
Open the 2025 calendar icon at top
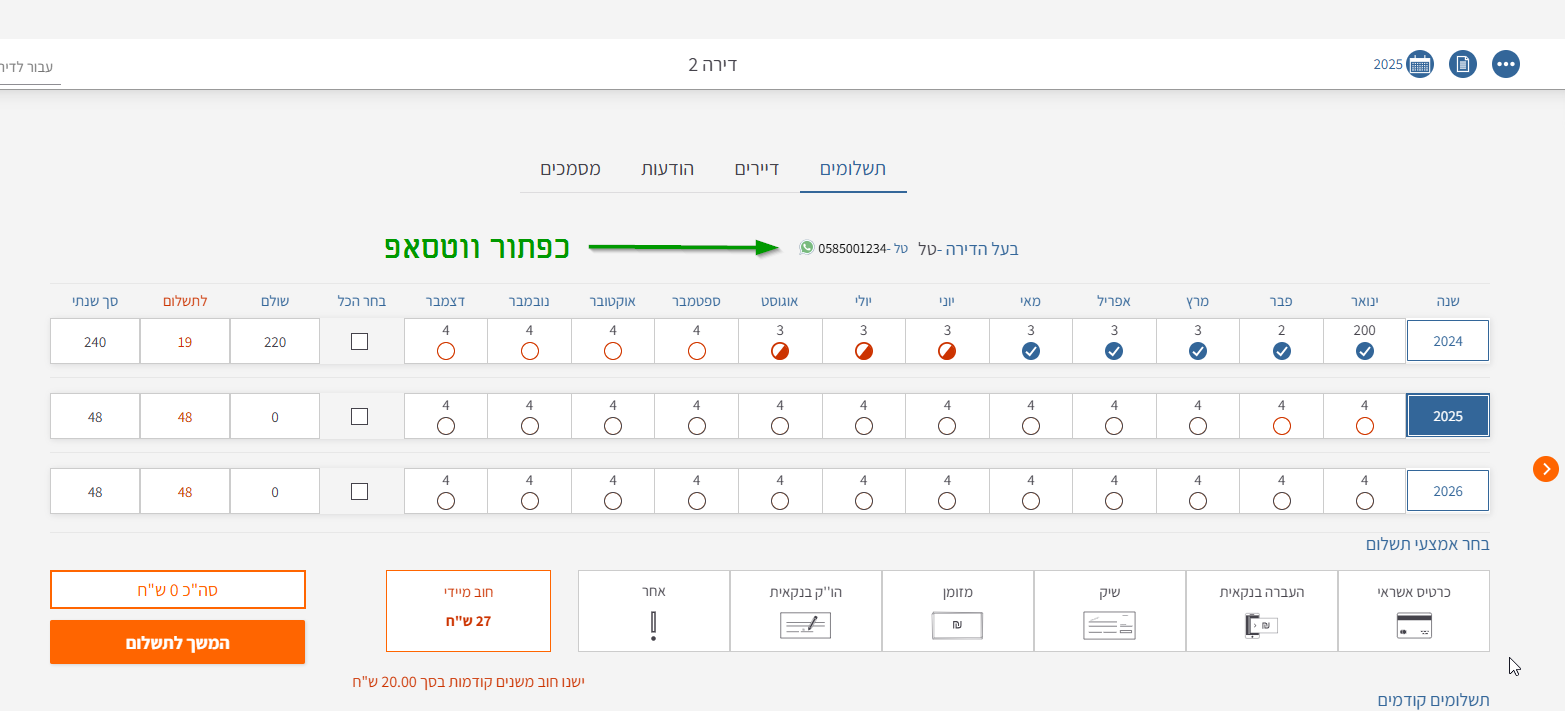[x=1421, y=63]
